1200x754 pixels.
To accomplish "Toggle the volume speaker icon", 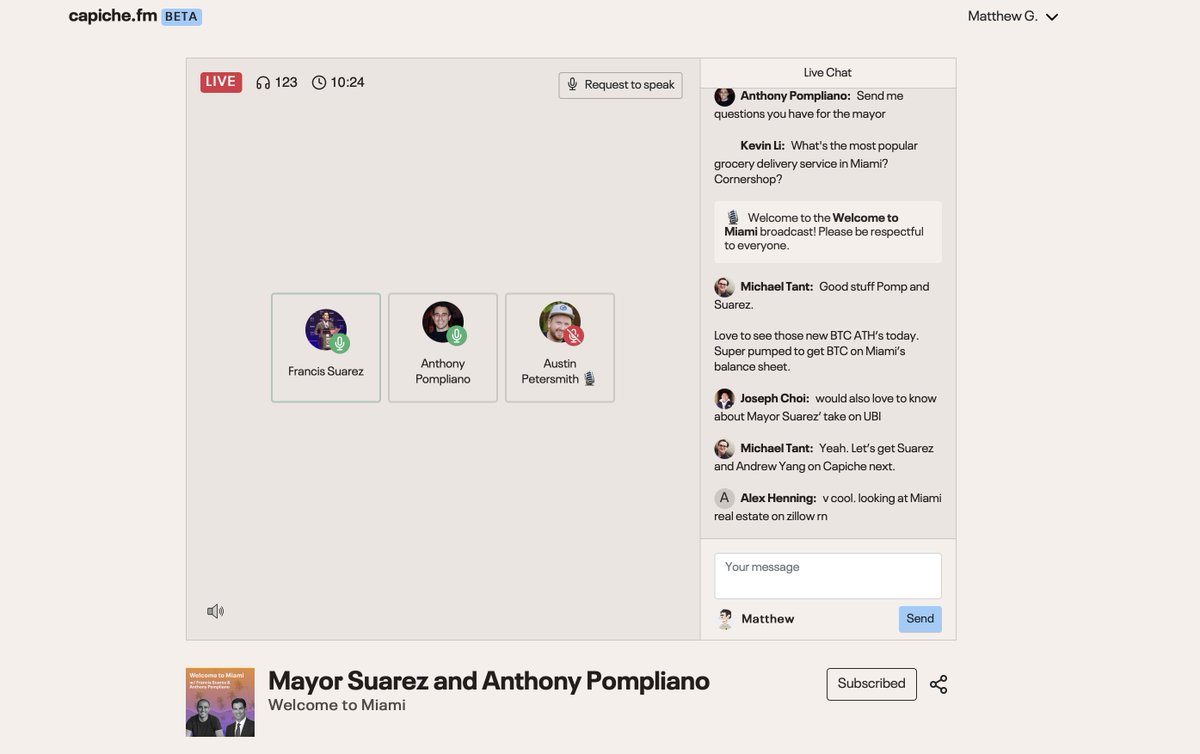I will tap(215, 611).
